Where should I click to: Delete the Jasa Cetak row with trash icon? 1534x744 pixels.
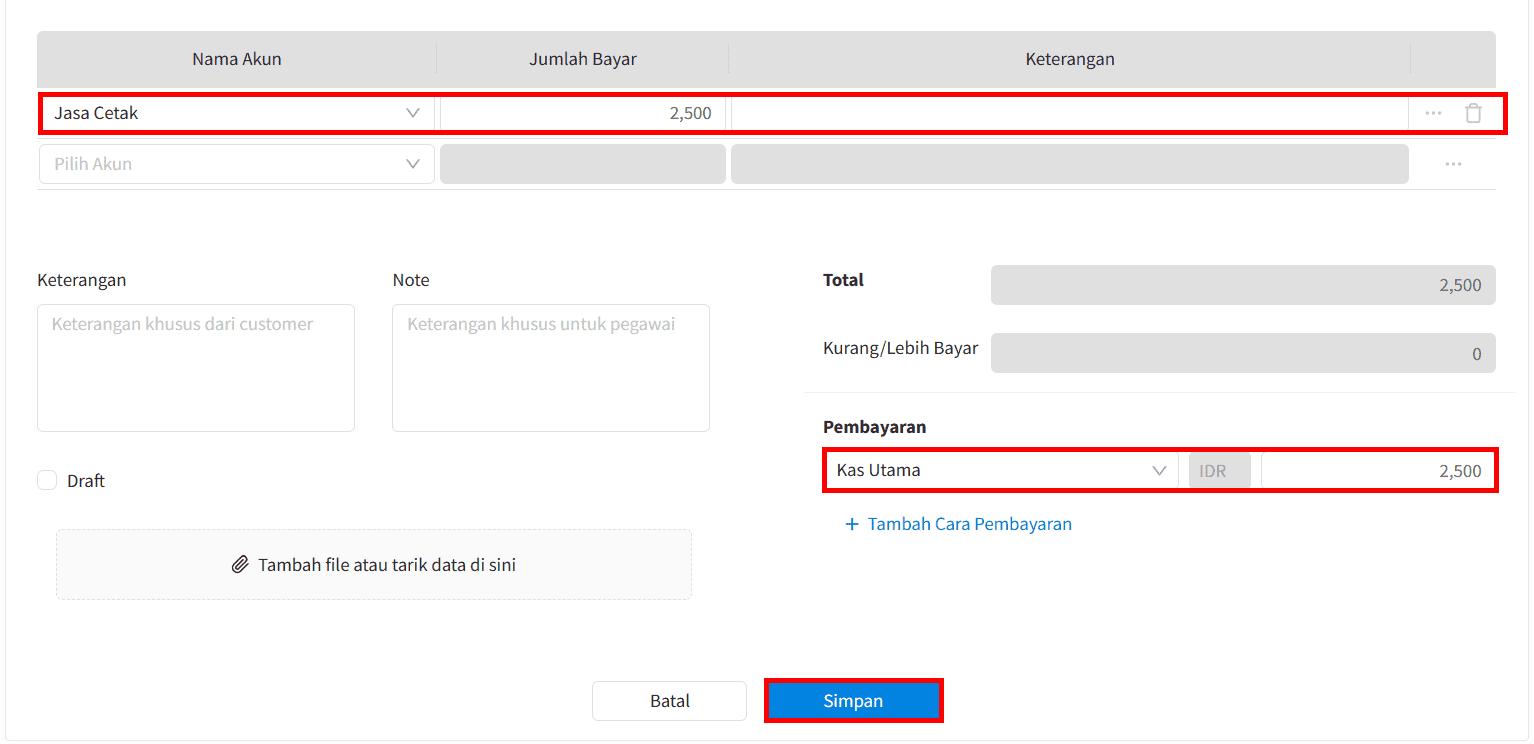coord(1473,113)
